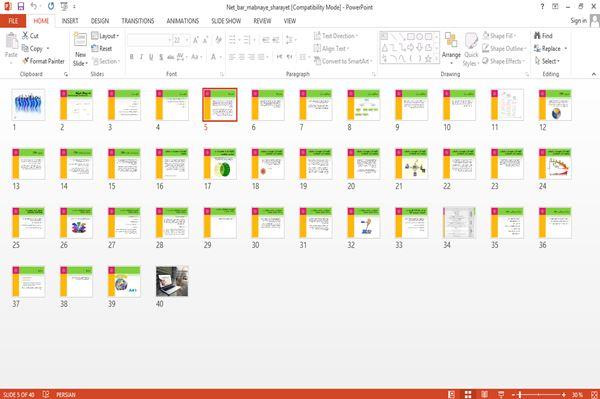Open the Copy dropdown arrow
The image size is (600, 399).
[48, 49]
